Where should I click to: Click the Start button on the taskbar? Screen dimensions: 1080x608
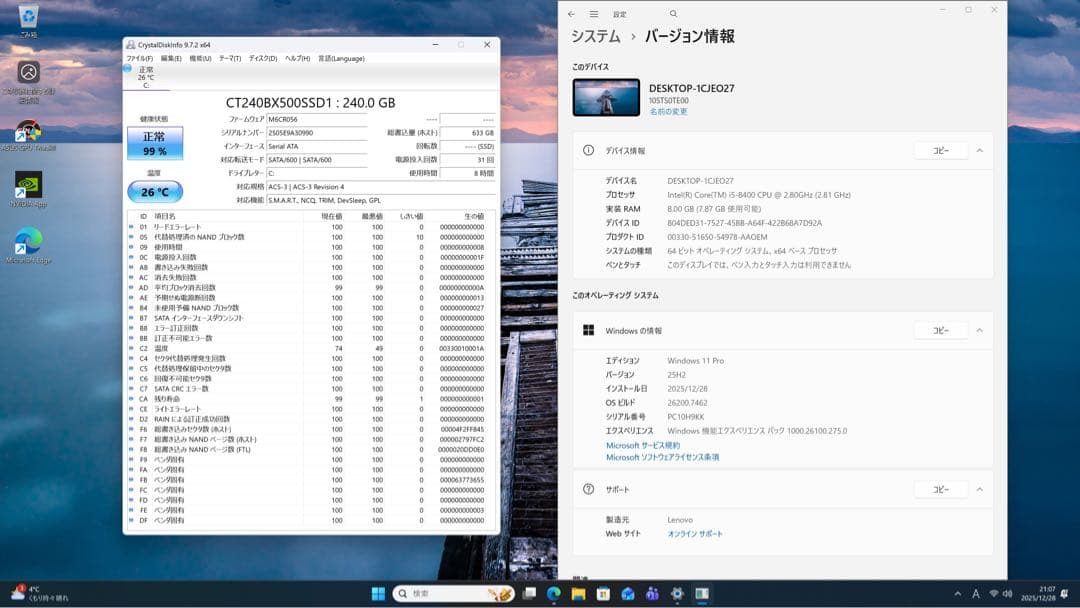377,593
